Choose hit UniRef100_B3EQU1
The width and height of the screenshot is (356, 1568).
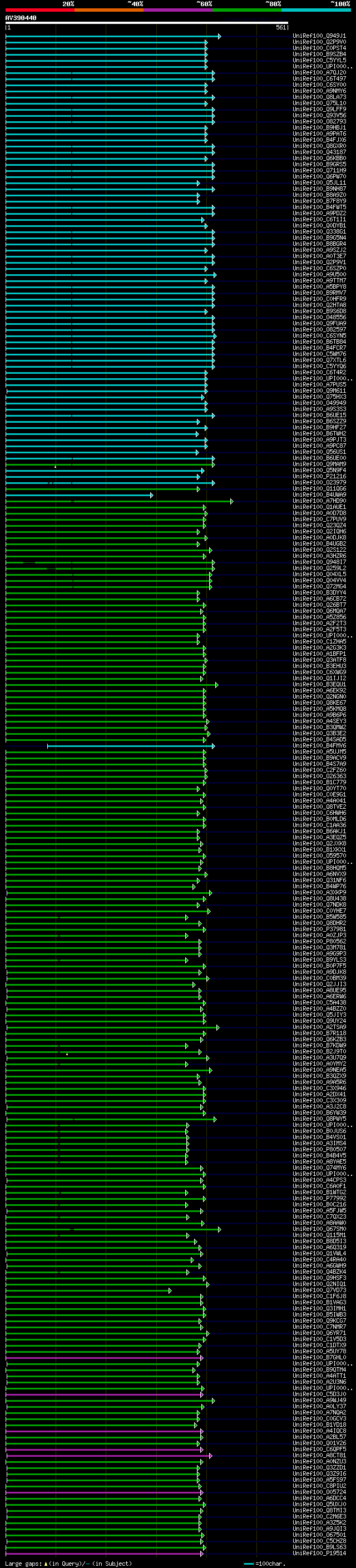pyautogui.click(x=319, y=685)
